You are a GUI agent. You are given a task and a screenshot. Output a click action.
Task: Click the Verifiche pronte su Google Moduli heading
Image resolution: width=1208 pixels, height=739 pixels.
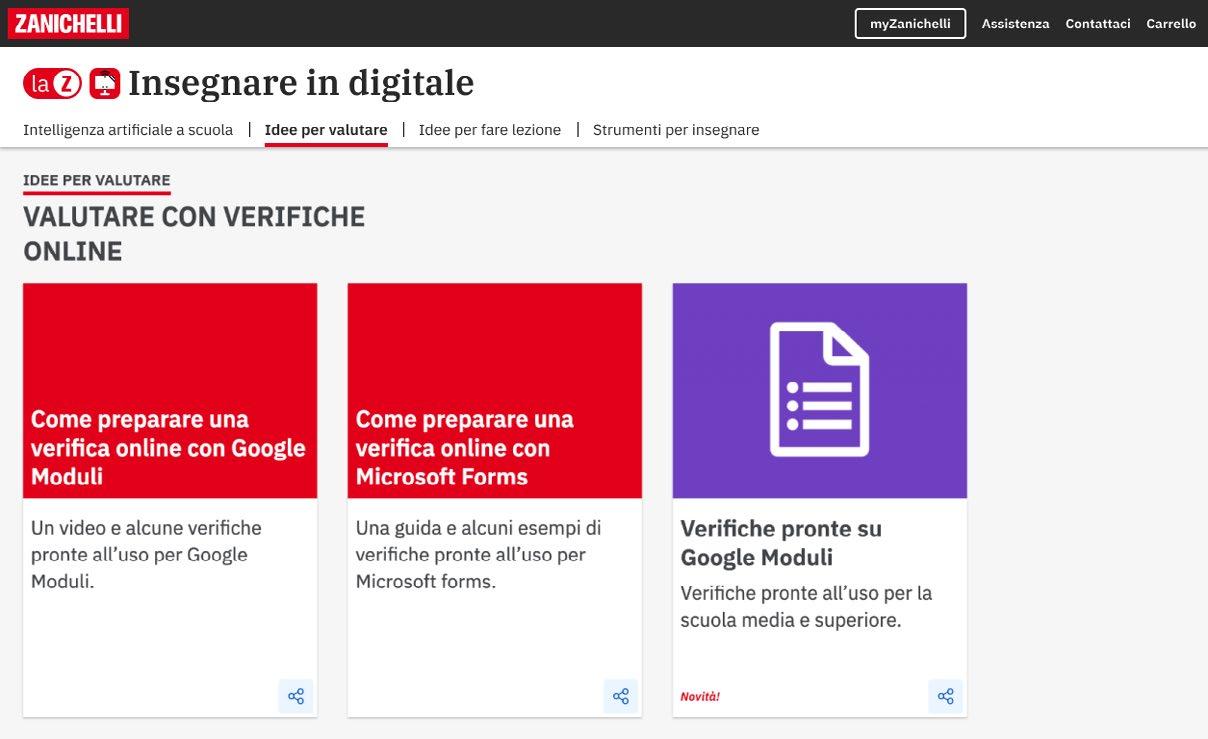pyautogui.click(x=781, y=543)
